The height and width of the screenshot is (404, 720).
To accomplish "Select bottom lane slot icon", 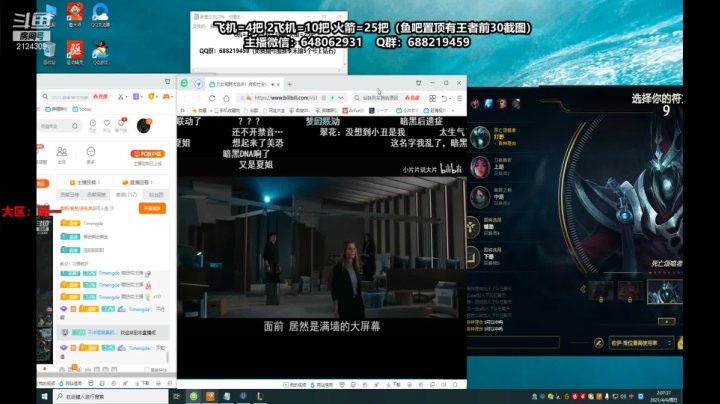I will (473, 257).
